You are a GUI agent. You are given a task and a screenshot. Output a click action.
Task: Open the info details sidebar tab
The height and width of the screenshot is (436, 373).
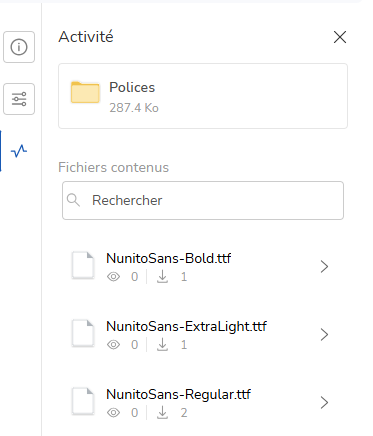(19, 47)
